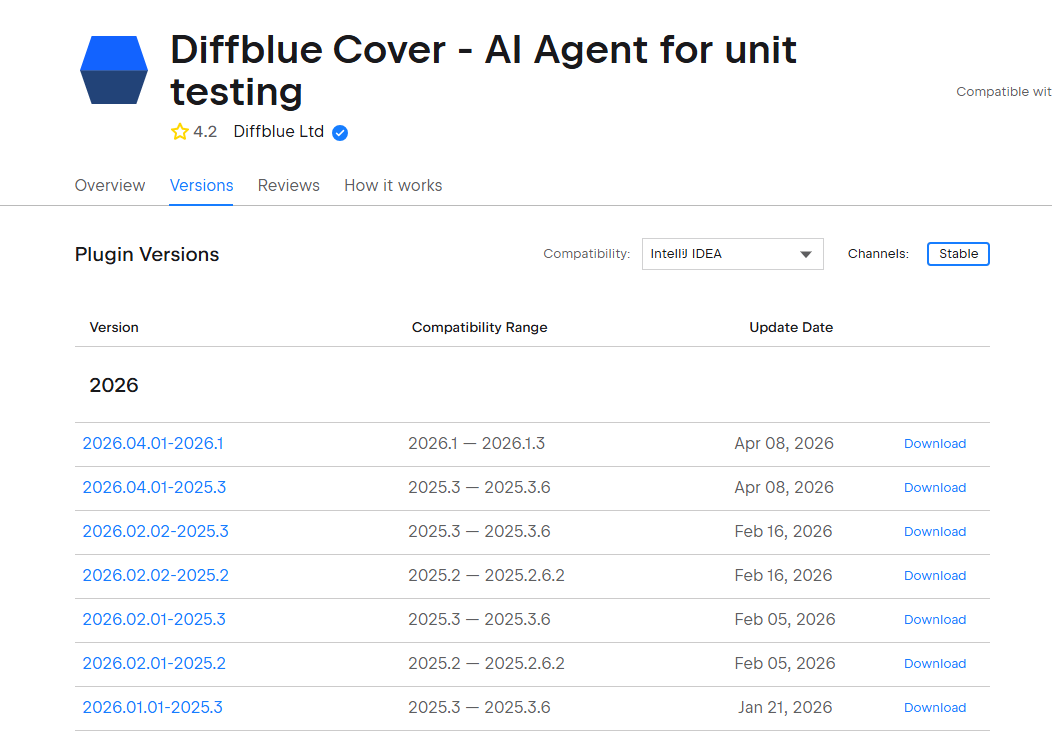1052x742 pixels.
Task: Click the yellow star rating icon
Action: 180,131
